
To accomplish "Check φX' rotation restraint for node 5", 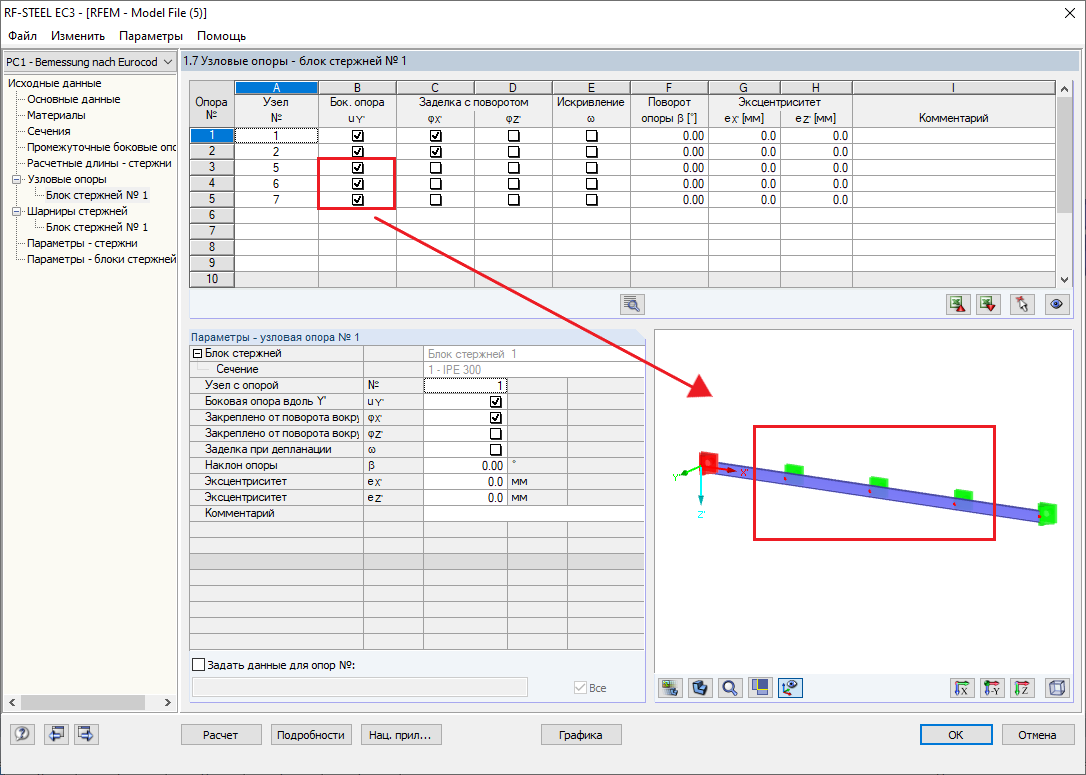I will (x=436, y=168).
